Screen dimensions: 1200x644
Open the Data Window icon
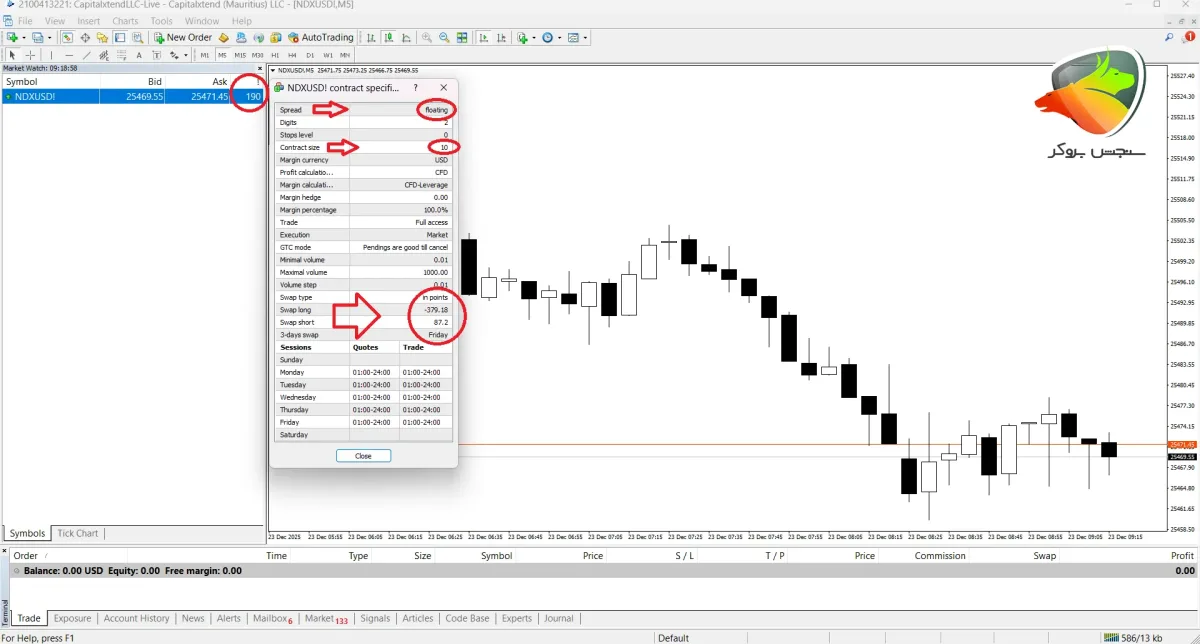(85, 37)
